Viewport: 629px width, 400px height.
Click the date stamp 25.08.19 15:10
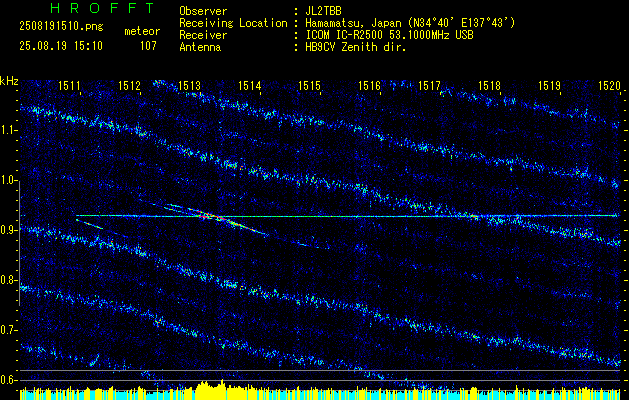click(x=61, y=46)
